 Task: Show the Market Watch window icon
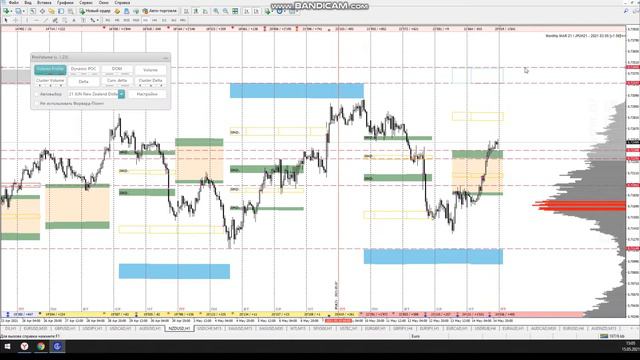click(x=33, y=11)
